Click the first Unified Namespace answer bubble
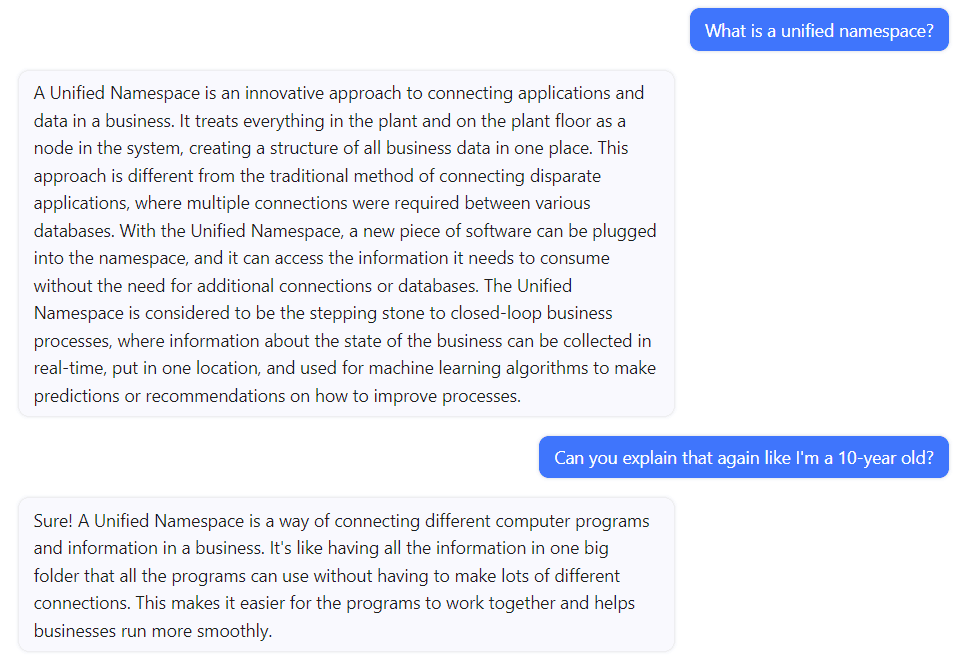963x669 pixels. point(346,244)
